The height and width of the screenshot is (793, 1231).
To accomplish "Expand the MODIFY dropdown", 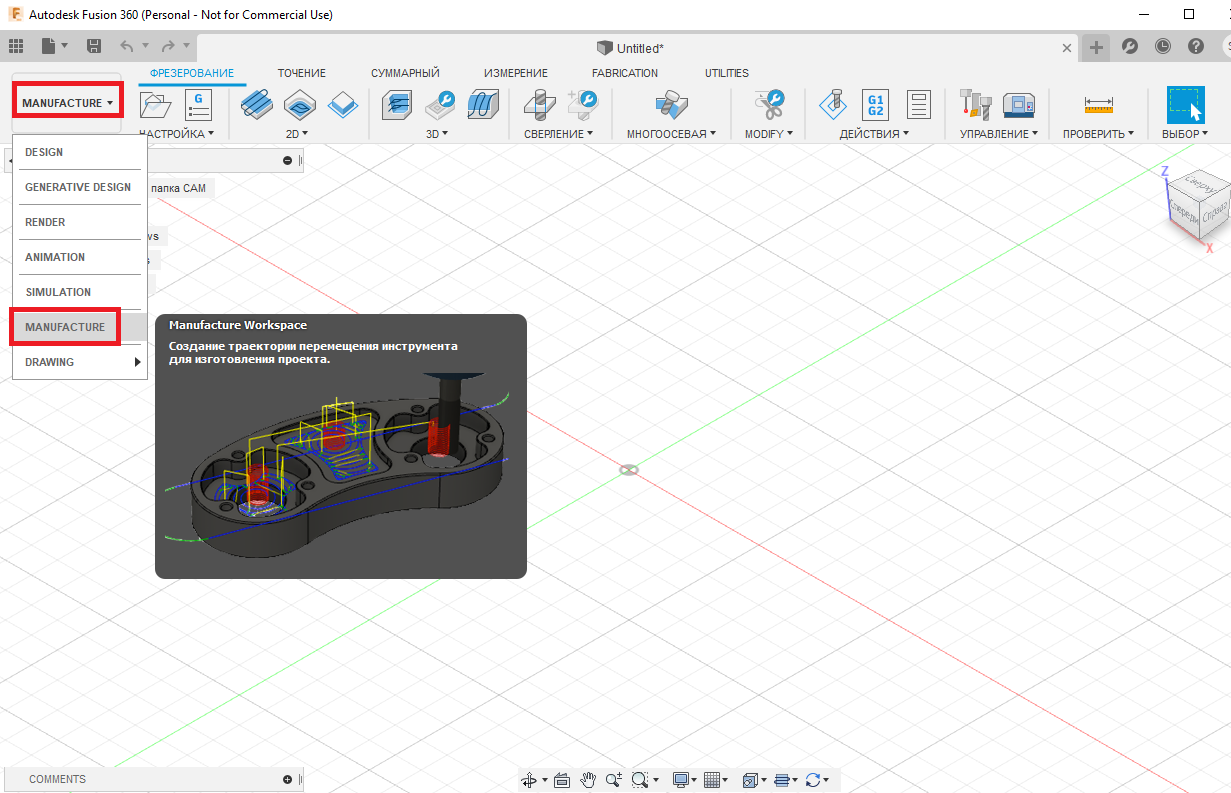I will click(x=769, y=133).
